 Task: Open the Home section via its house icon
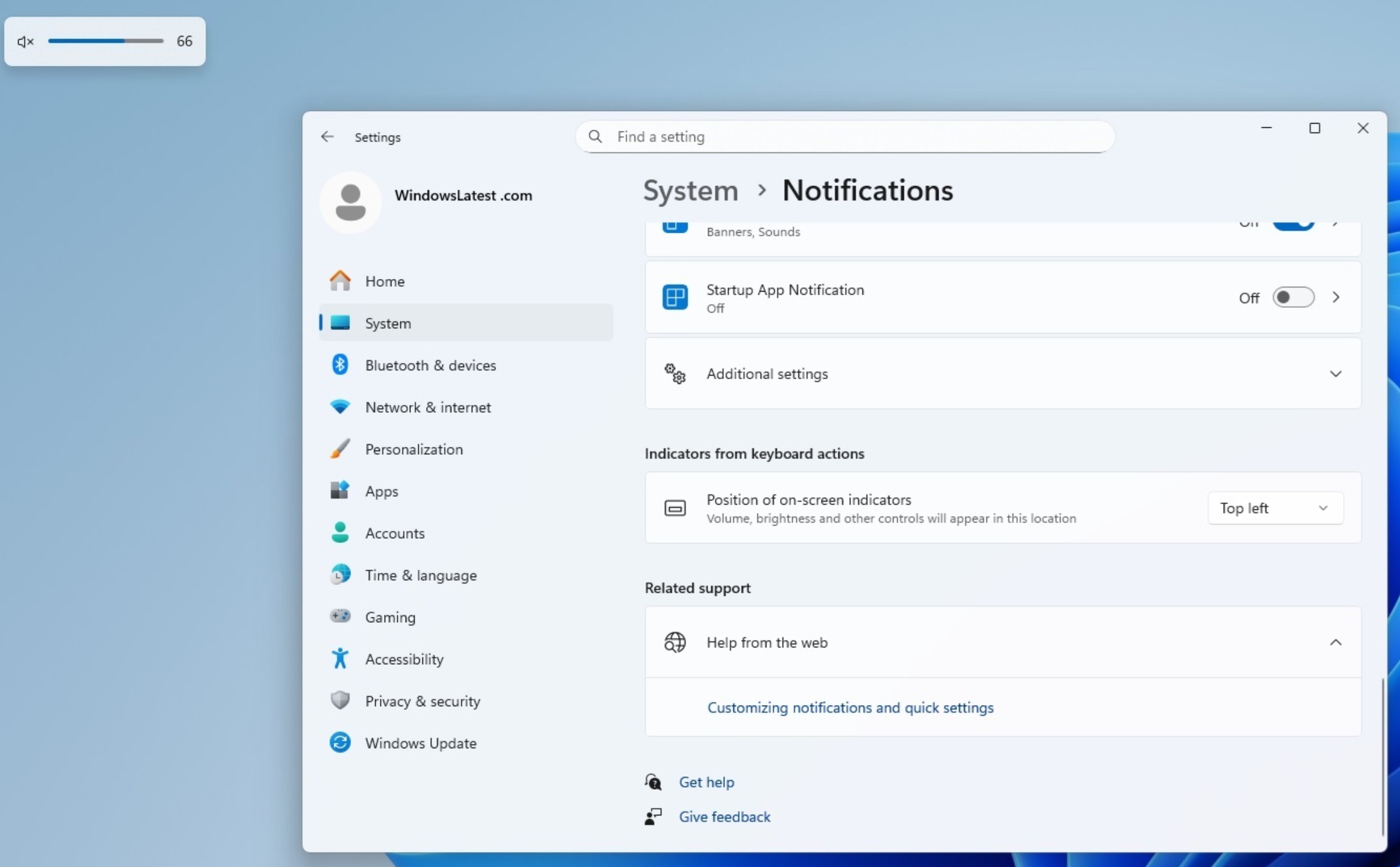click(340, 280)
